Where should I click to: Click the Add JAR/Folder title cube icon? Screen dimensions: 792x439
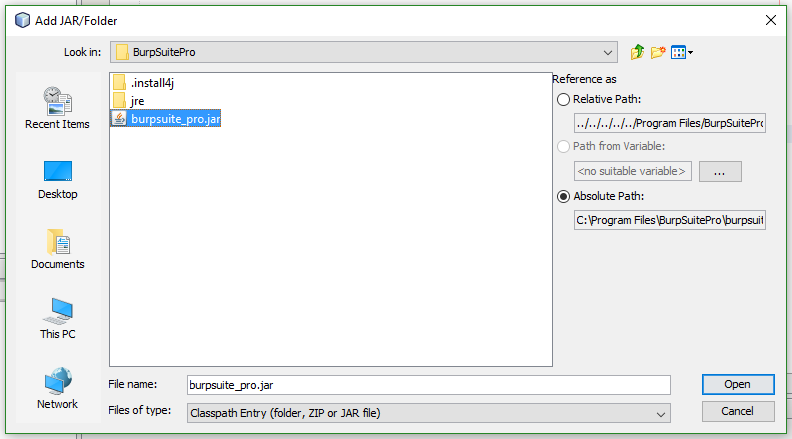pos(22,20)
